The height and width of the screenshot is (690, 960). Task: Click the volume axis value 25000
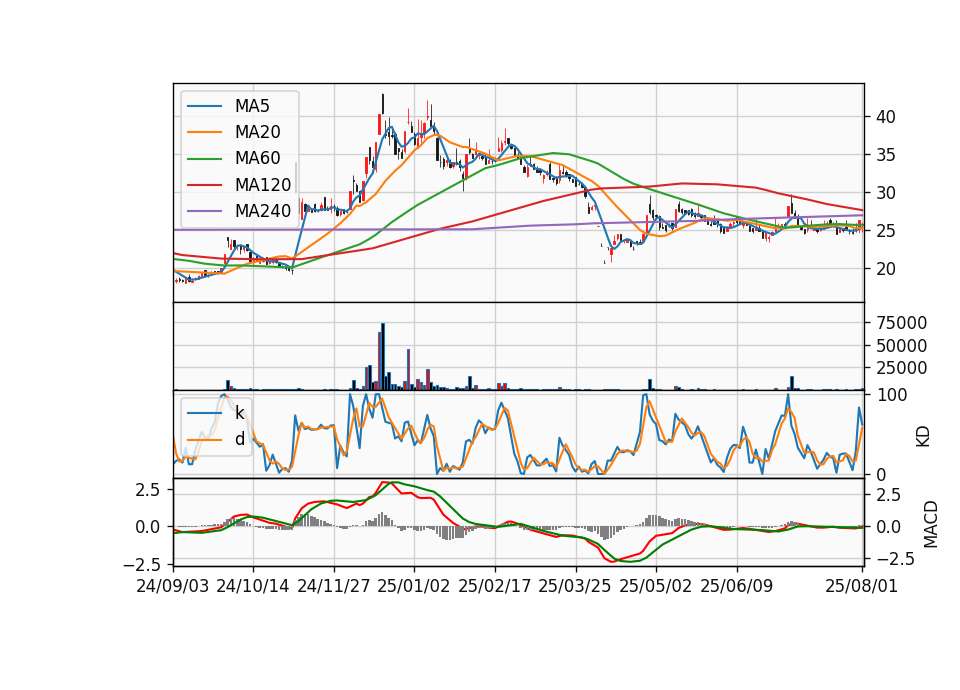tap(902, 368)
